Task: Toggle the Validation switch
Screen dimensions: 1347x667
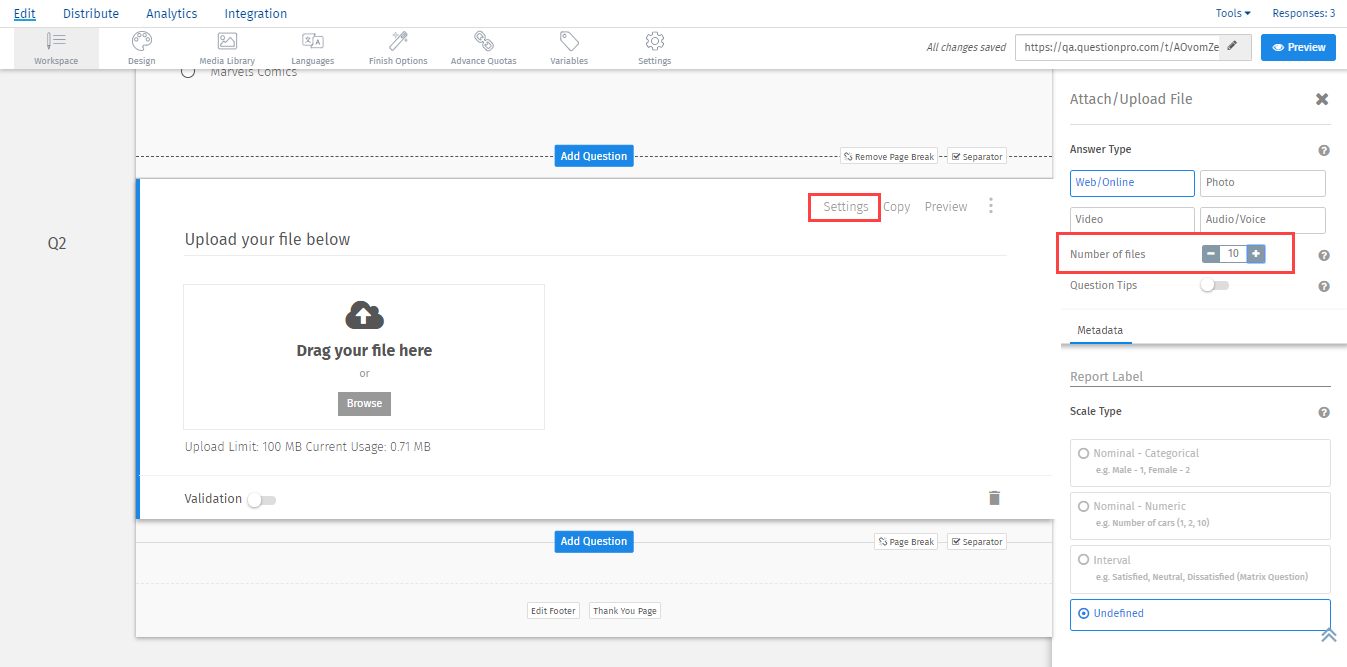Action: [262, 500]
